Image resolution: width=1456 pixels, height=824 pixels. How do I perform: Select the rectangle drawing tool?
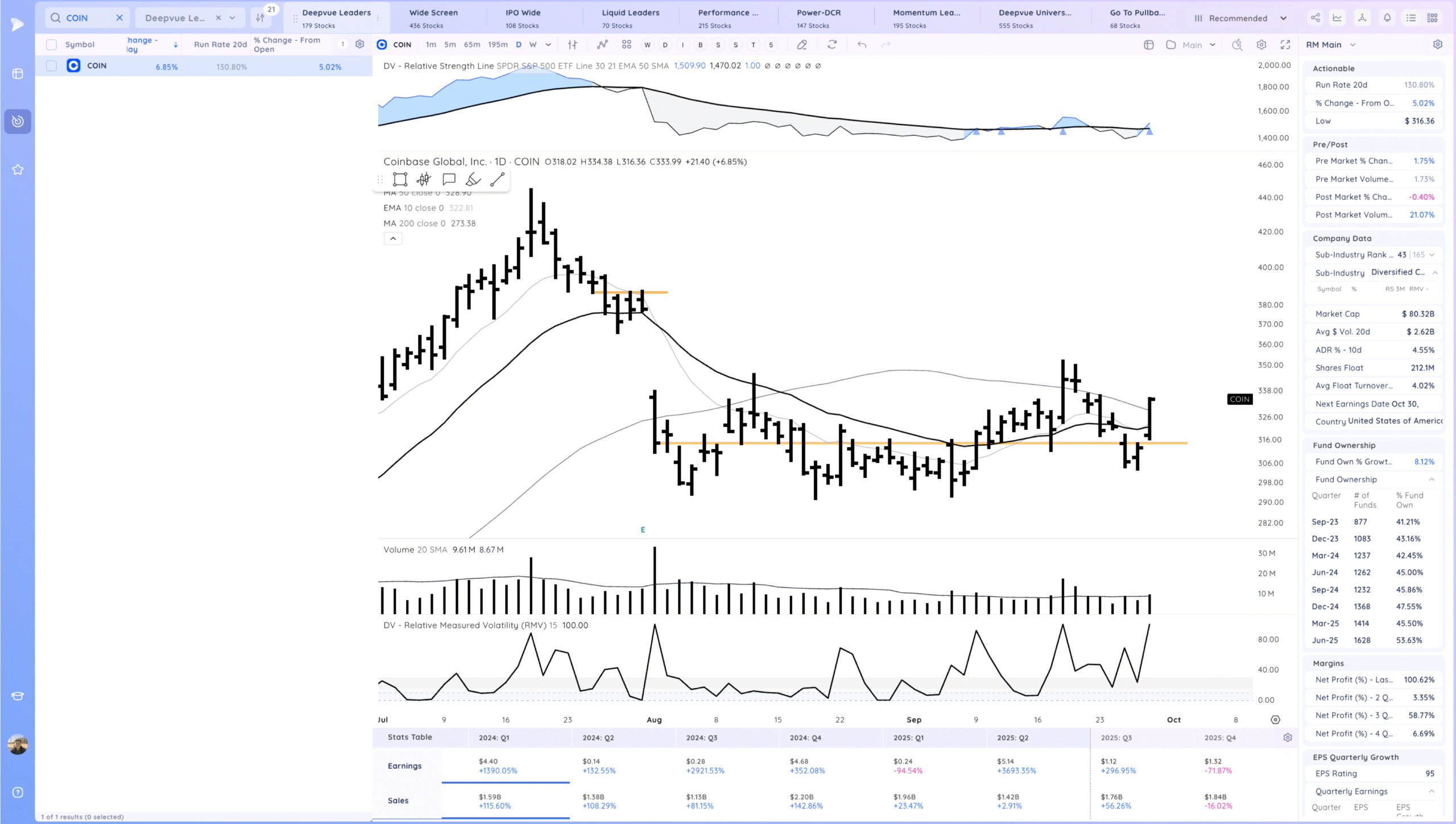400,180
